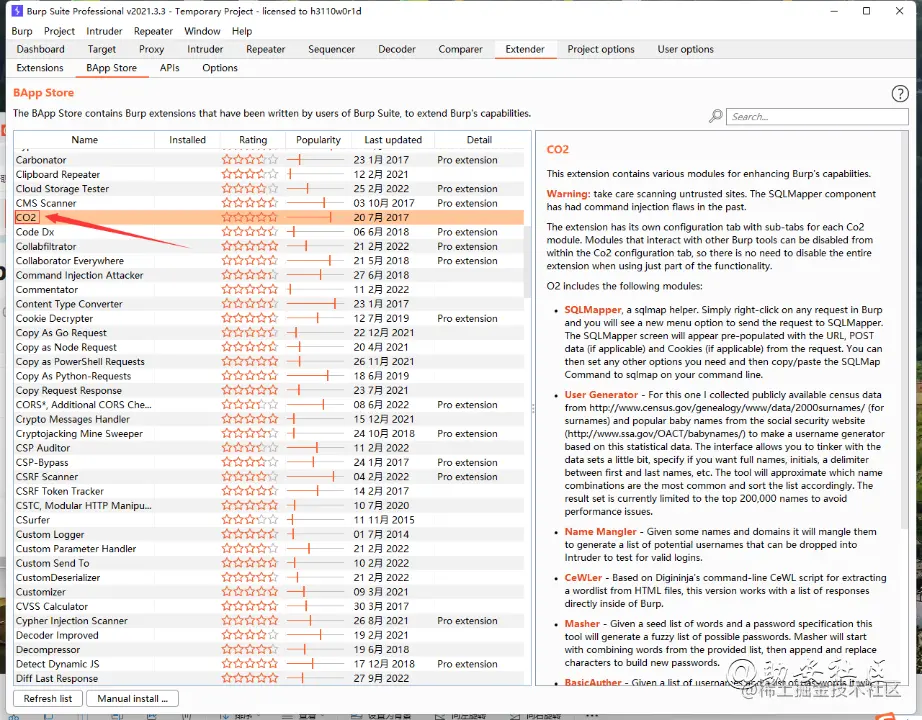Select the Custom Logger extension
The image size is (922, 720).
269,535
